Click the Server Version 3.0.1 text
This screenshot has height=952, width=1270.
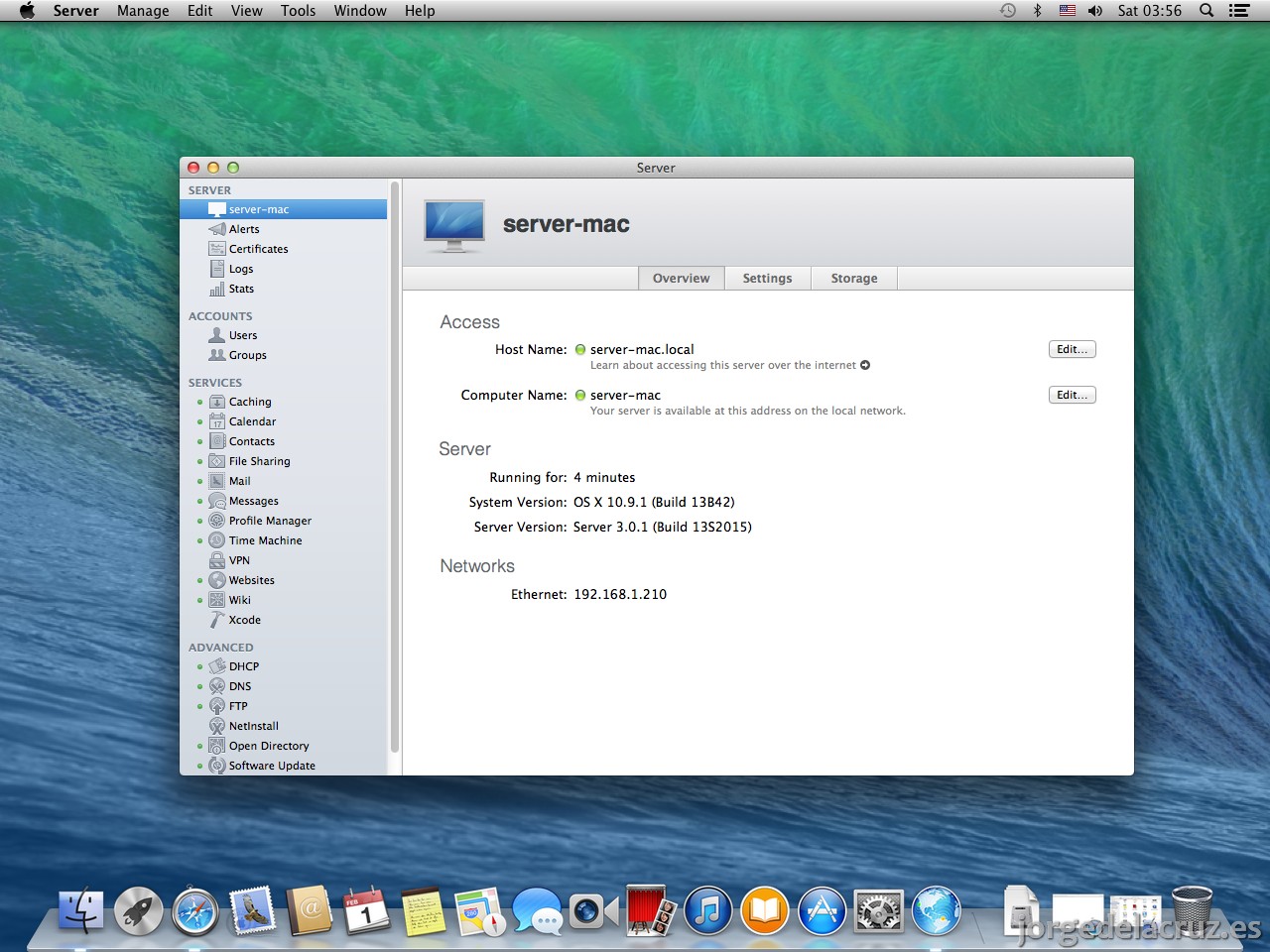(x=662, y=527)
